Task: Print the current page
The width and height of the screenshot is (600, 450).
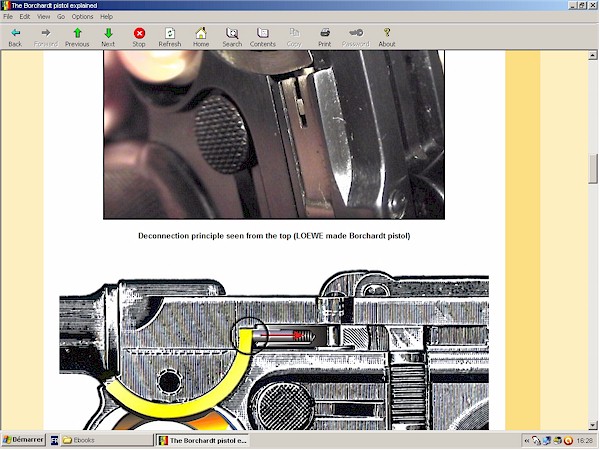Action: tap(324, 38)
